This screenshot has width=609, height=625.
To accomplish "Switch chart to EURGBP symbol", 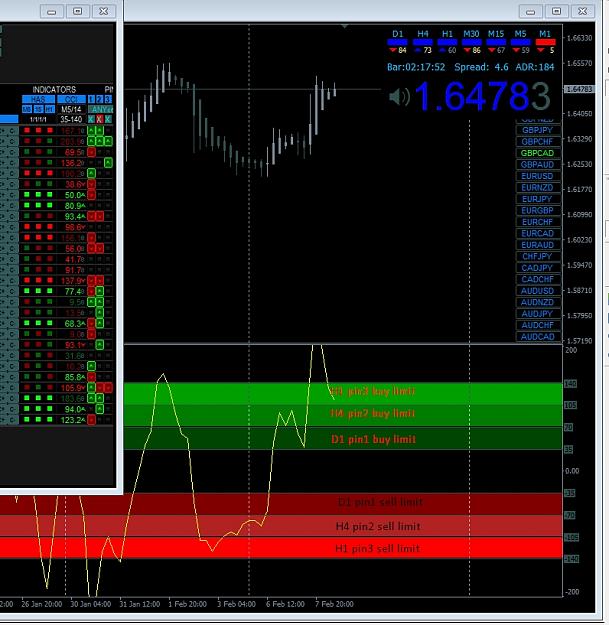I will tap(537, 211).
